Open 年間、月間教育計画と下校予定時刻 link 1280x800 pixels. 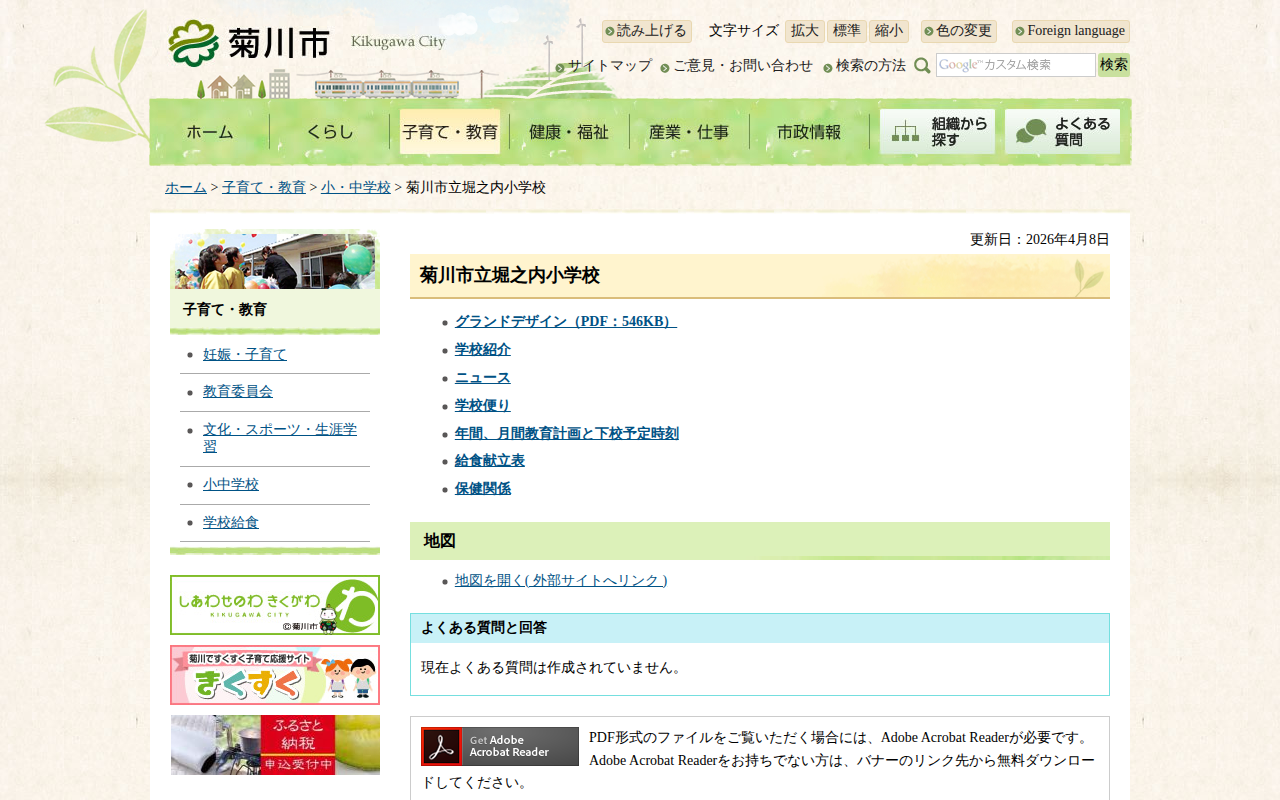(567, 434)
